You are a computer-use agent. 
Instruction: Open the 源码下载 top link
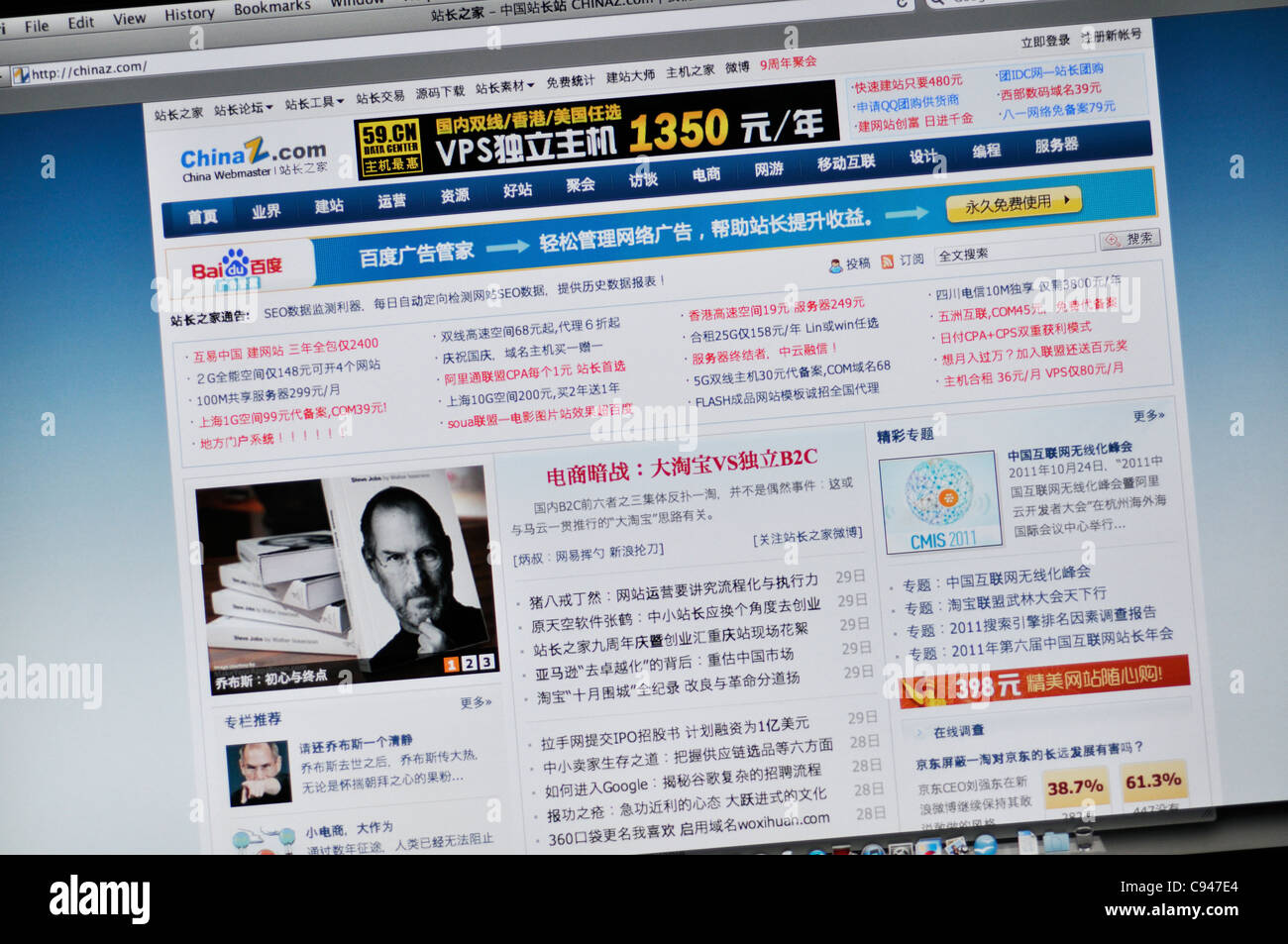[440, 92]
